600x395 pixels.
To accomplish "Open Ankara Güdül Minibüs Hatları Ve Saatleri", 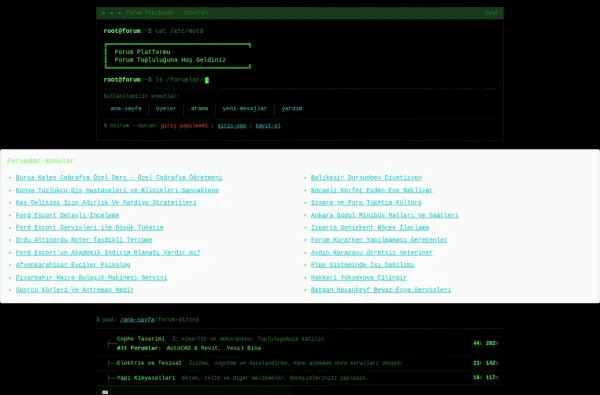I will point(385,215).
